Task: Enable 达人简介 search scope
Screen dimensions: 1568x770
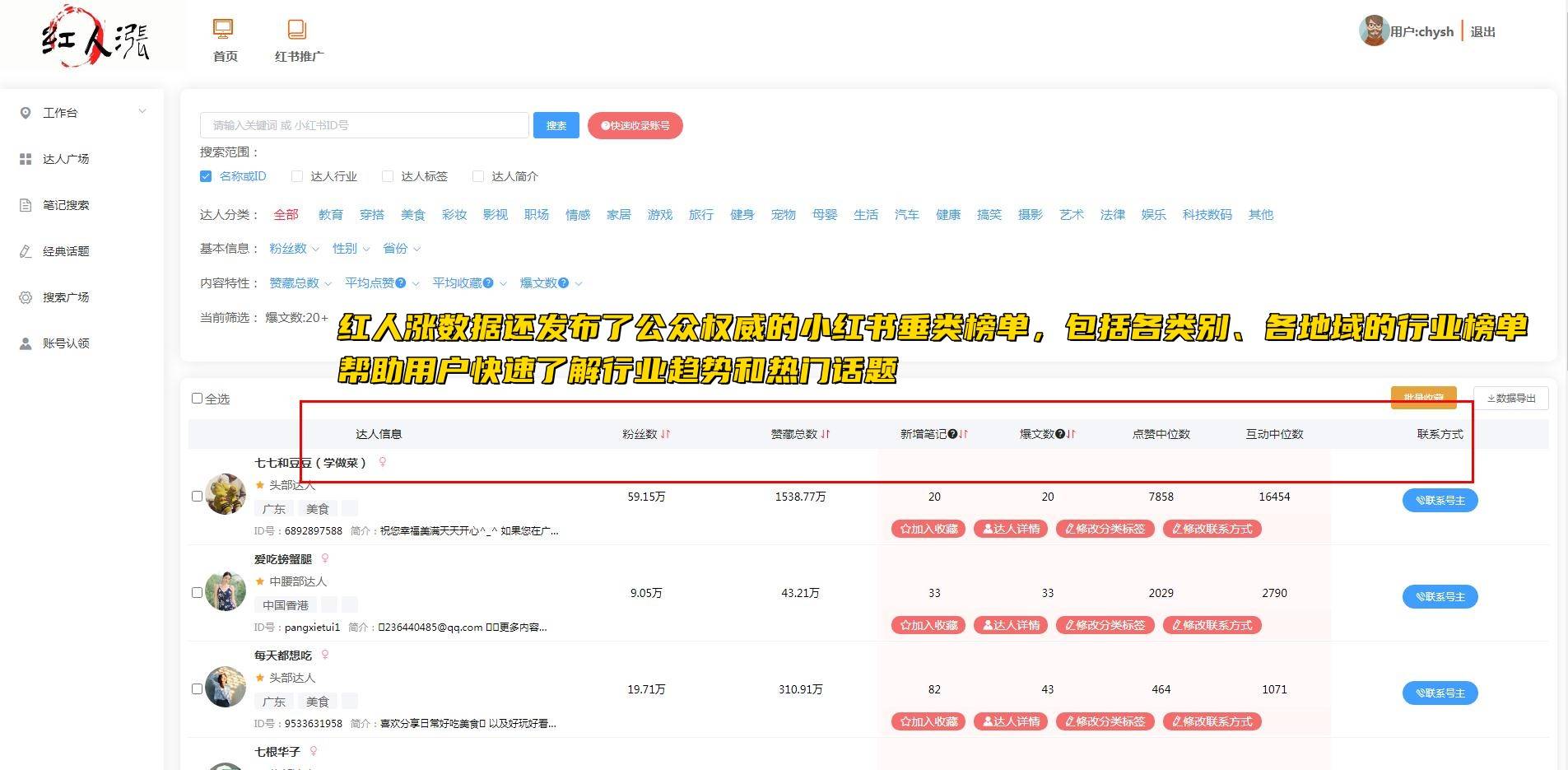Action: (x=477, y=176)
